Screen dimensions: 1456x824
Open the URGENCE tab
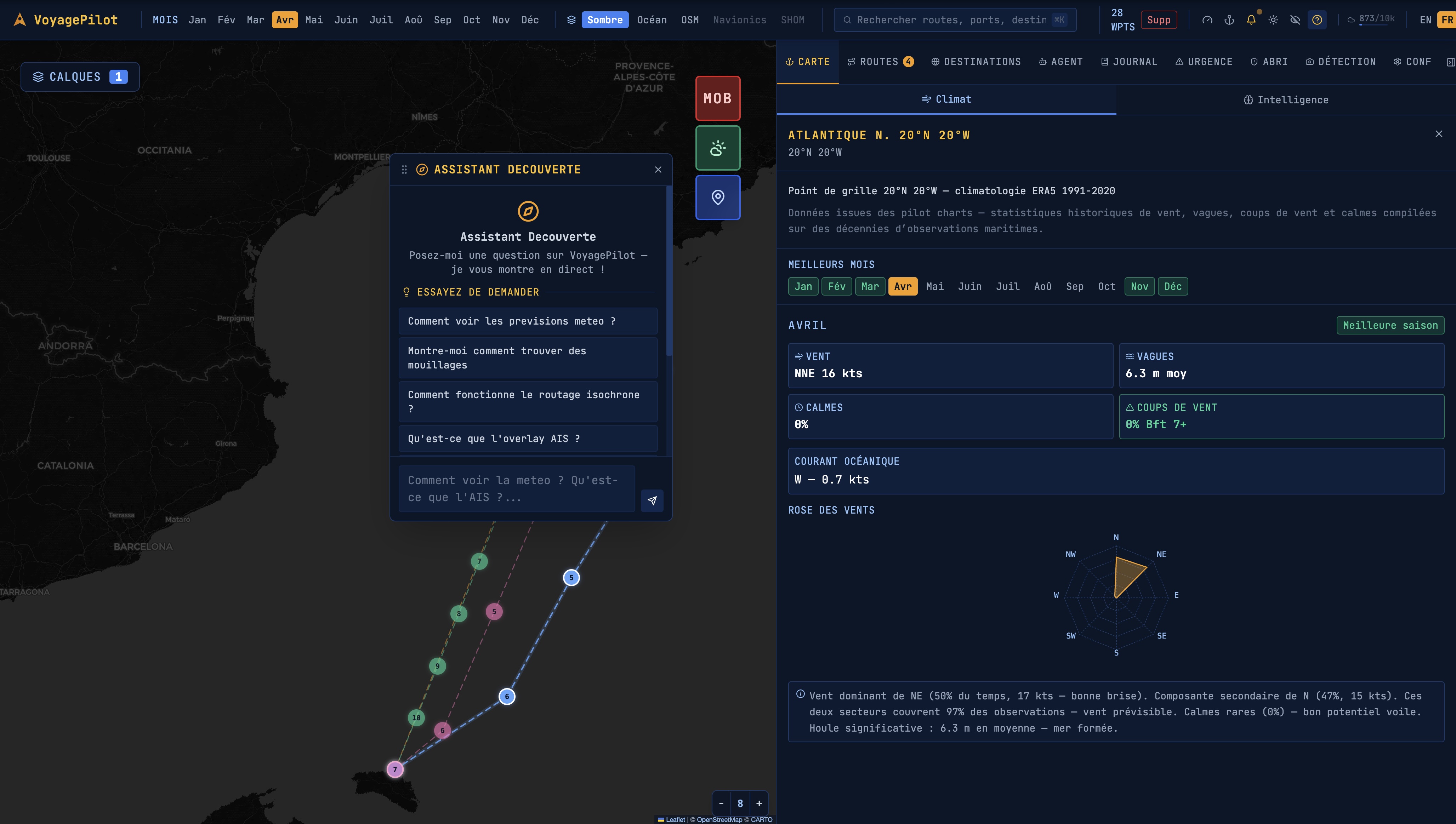point(1204,62)
